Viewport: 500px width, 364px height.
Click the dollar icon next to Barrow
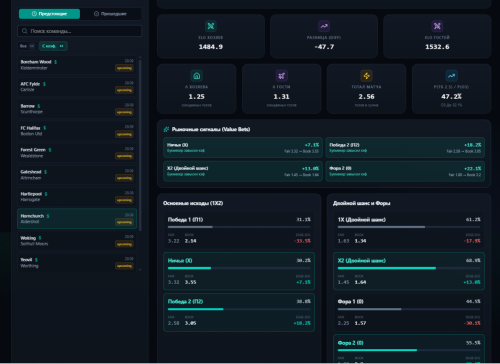point(39,106)
